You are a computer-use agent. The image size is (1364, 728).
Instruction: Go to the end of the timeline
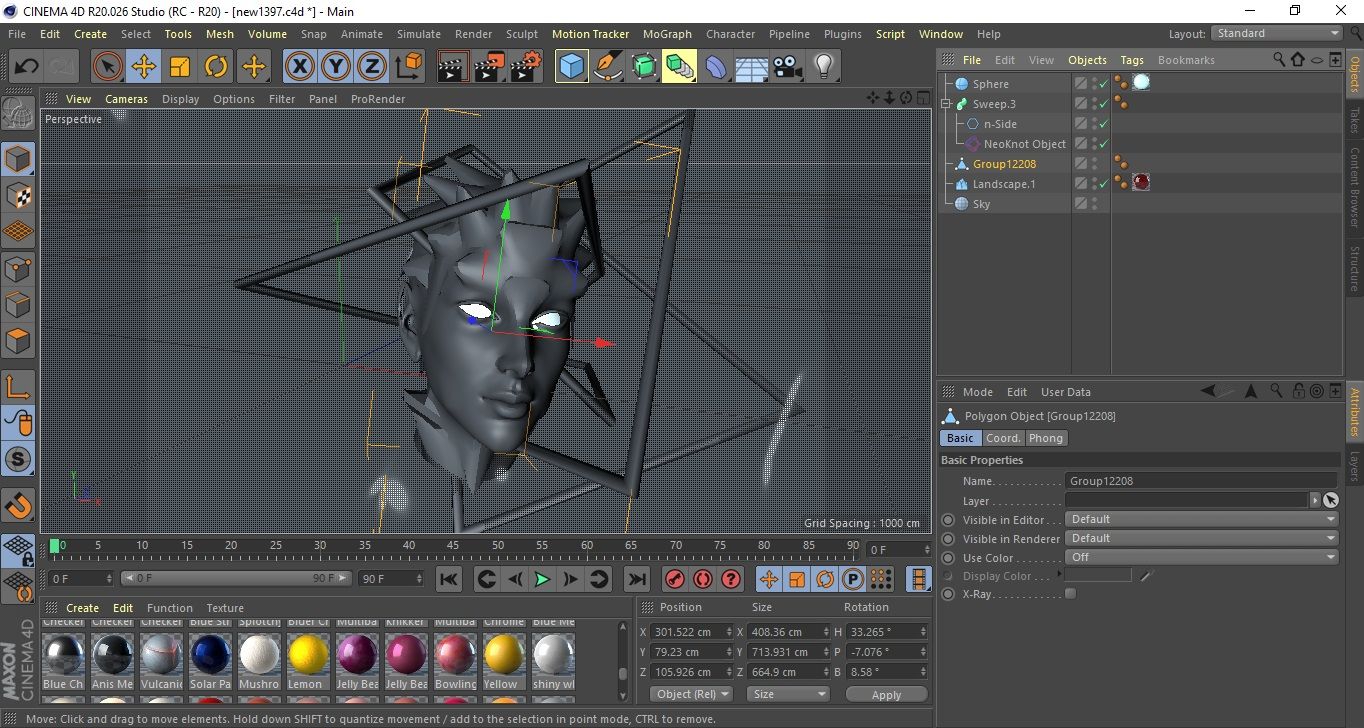[636, 579]
